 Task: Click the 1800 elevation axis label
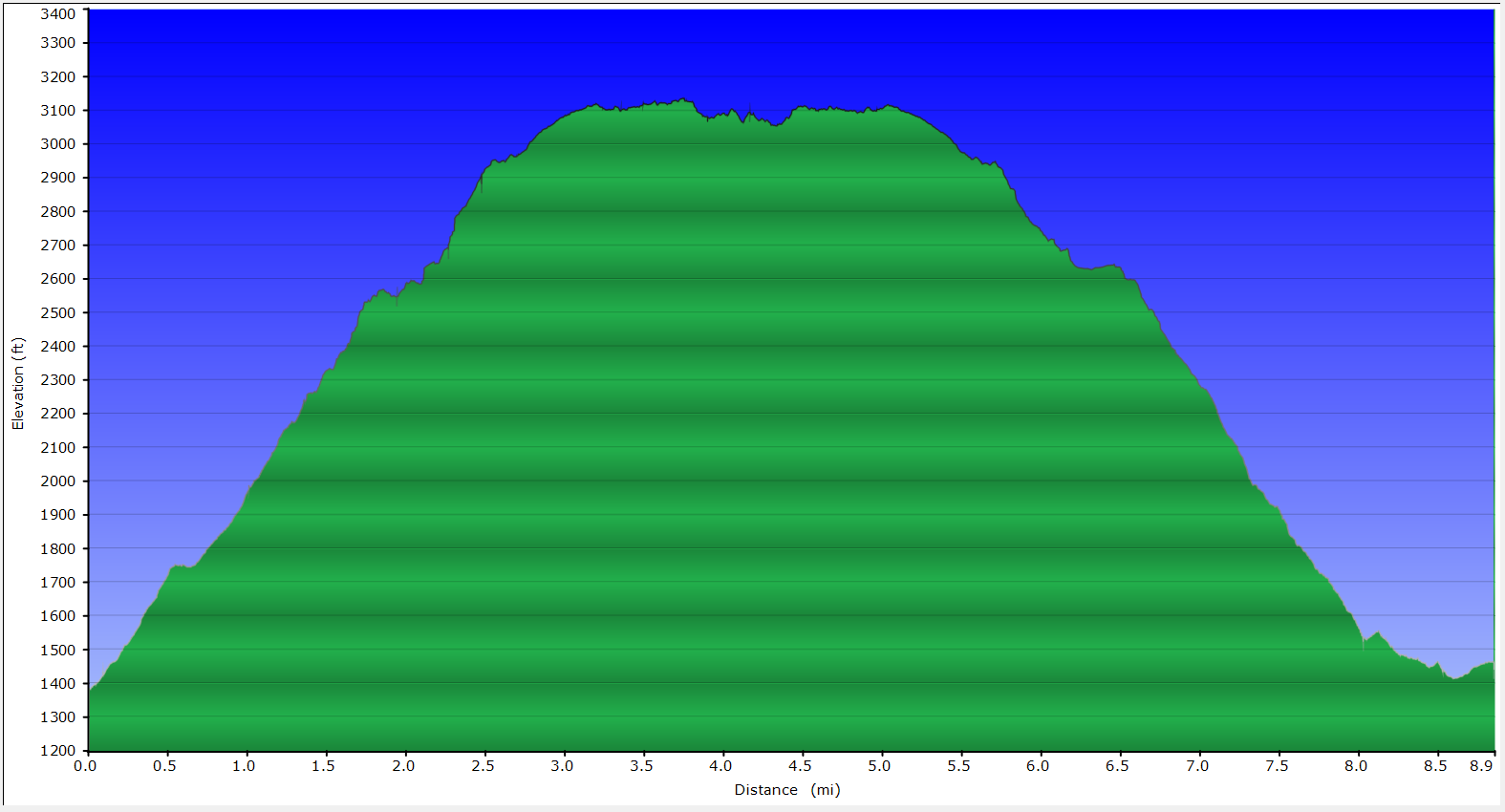[57, 549]
